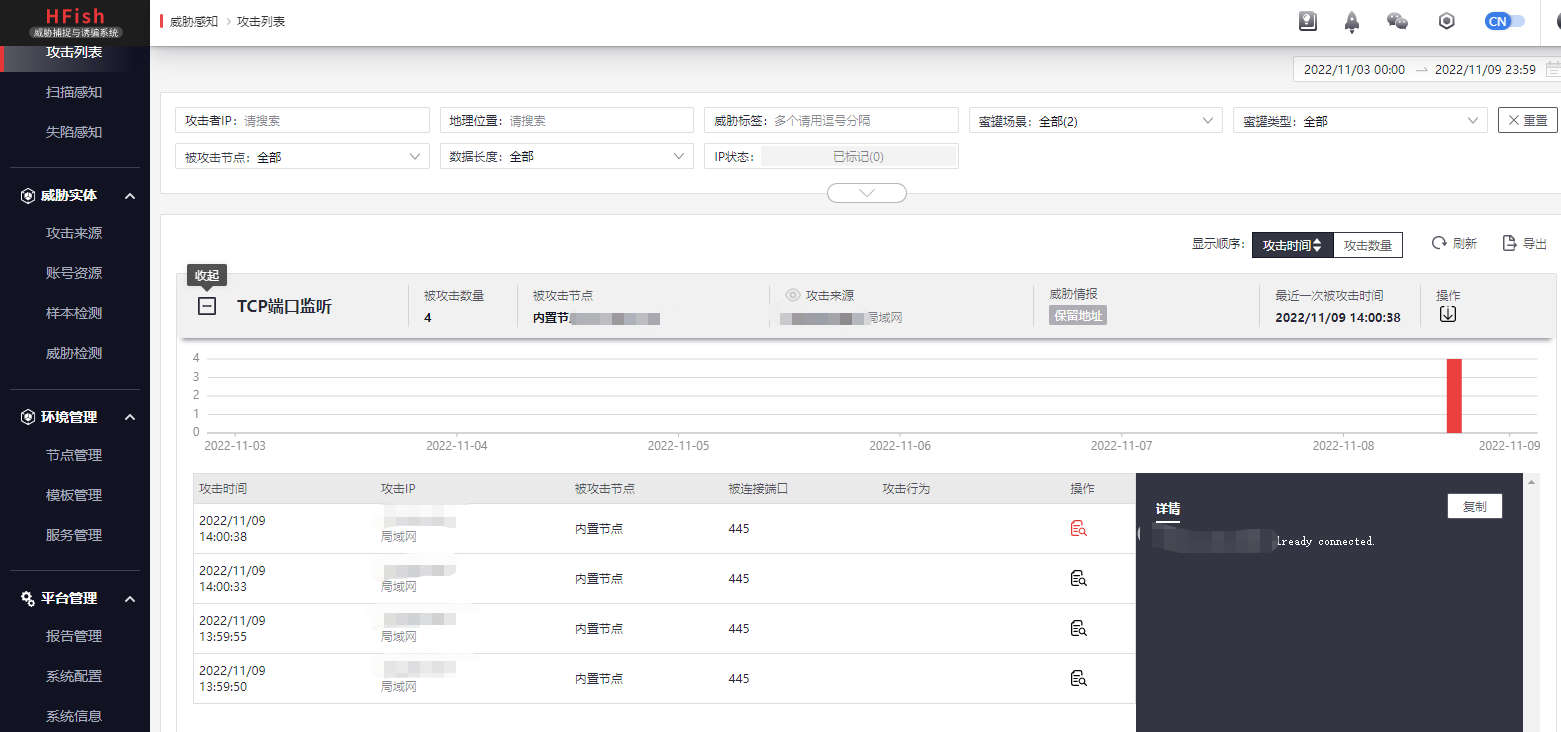Click the 攻击时间 column header in table
Viewport: 1561px width, 732px height.
[x=223, y=489]
